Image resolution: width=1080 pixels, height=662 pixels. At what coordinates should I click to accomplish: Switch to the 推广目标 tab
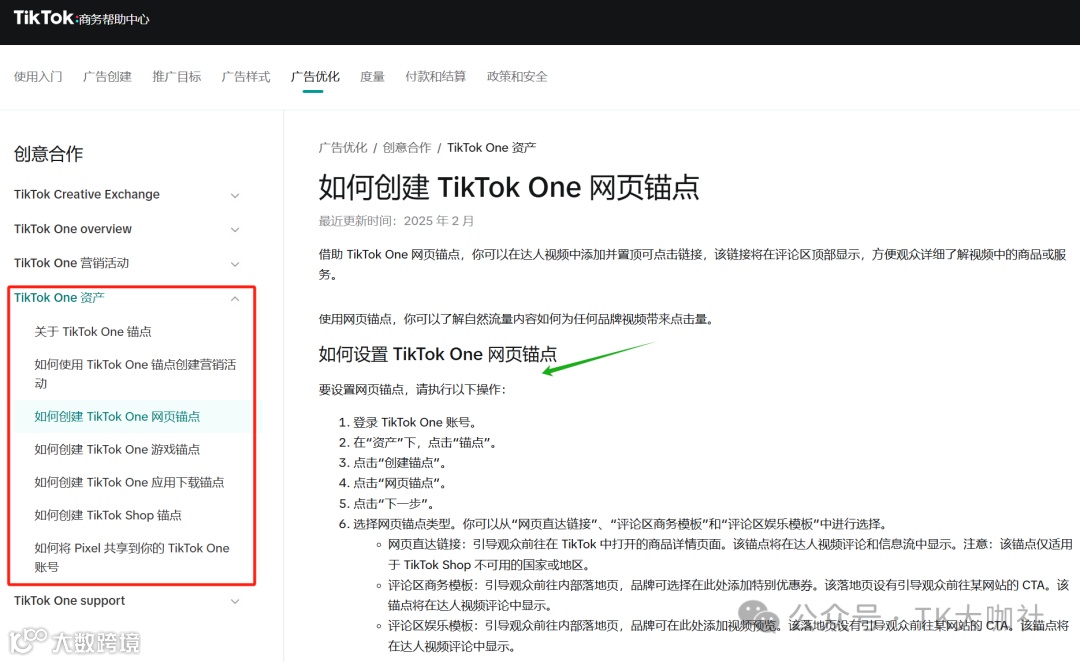click(176, 76)
